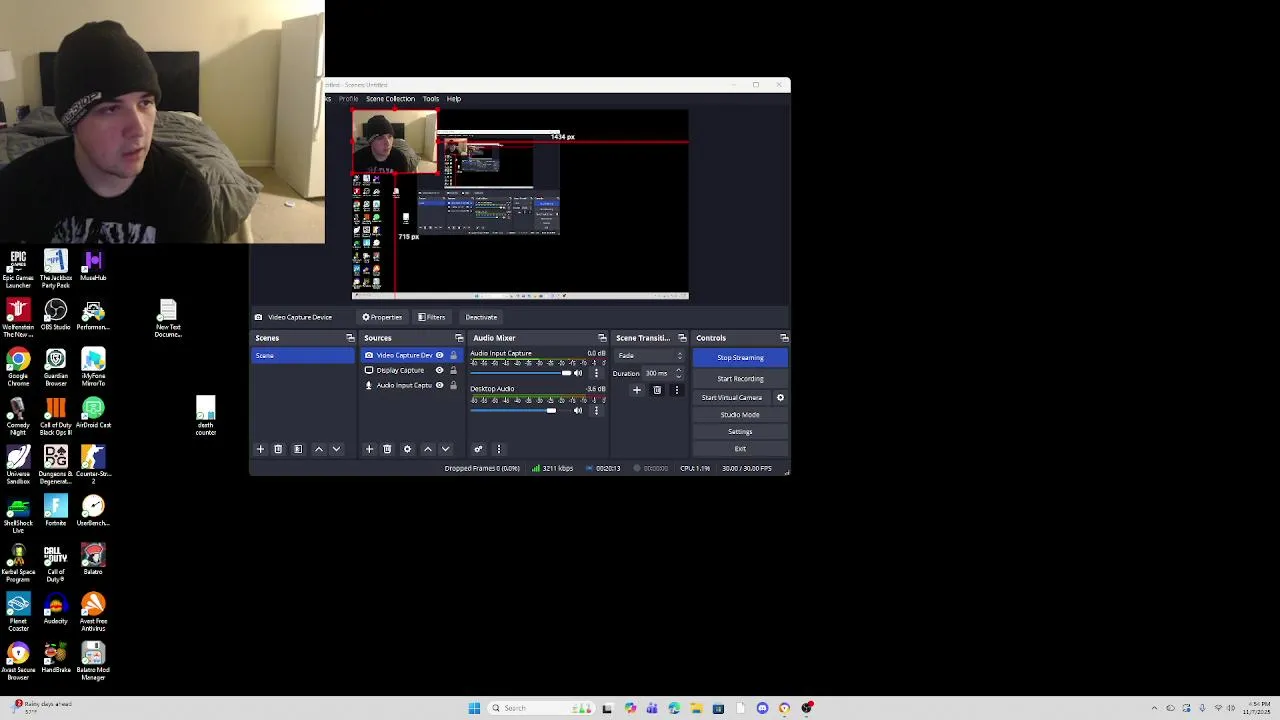Image resolution: width=1280 pixels, height=720 pixels.
Task: Pop out the Scenes dock
Action: click(350, 338)
